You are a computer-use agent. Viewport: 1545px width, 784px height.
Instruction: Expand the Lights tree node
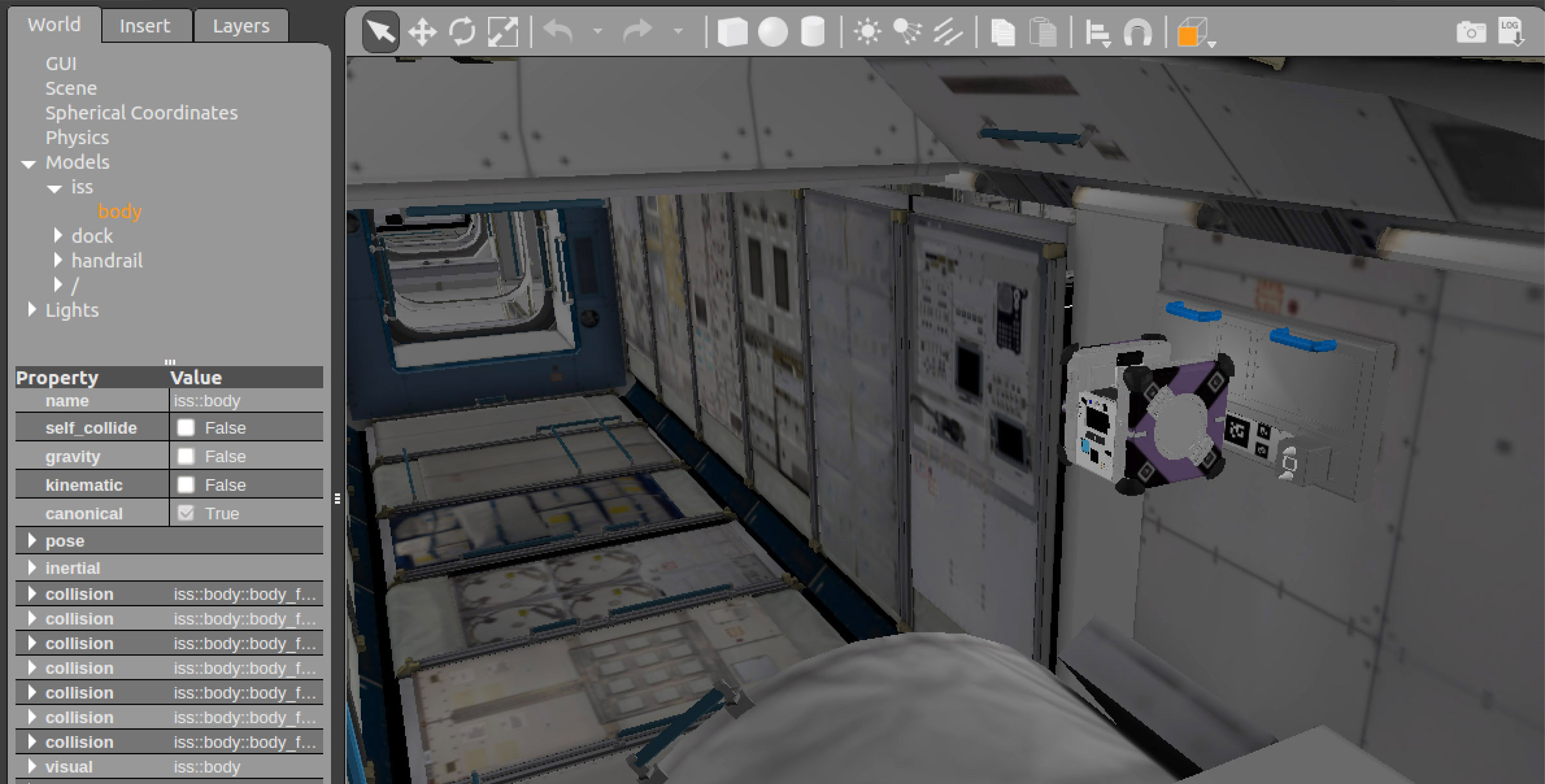[32, 309]
